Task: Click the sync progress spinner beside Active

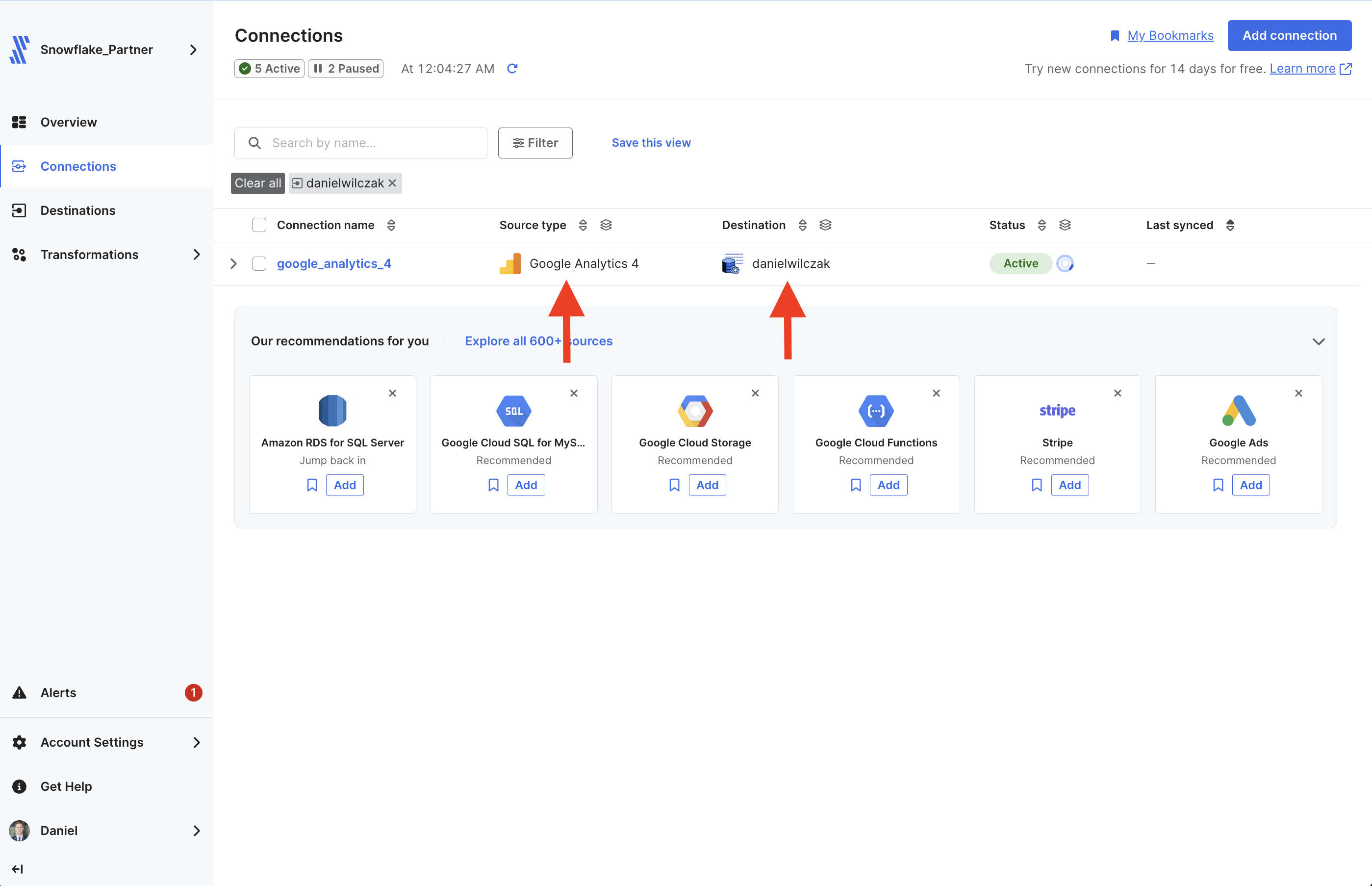Action: [x=1065, y=263]
